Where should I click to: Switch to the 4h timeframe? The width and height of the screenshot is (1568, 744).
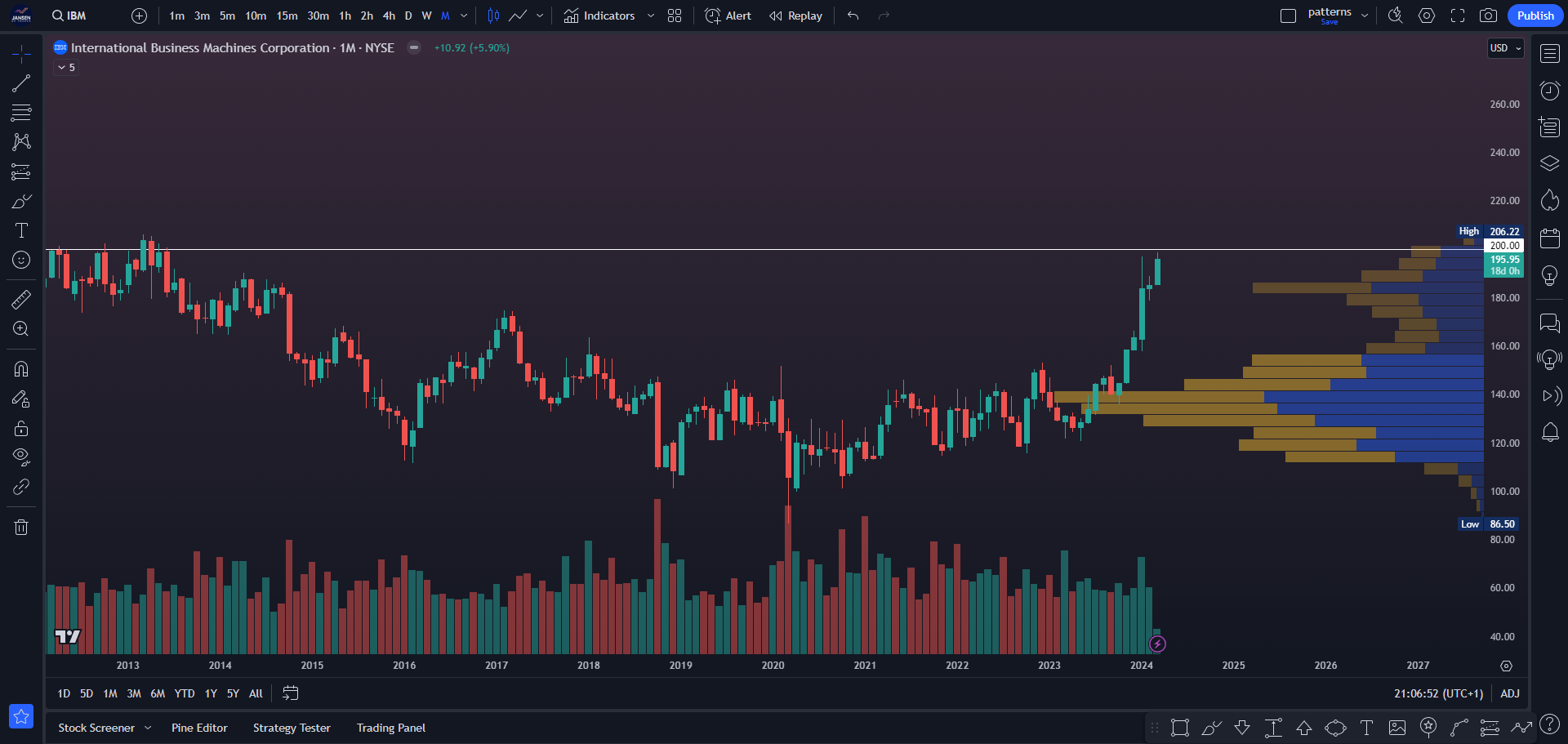click(x=389, y=16)
